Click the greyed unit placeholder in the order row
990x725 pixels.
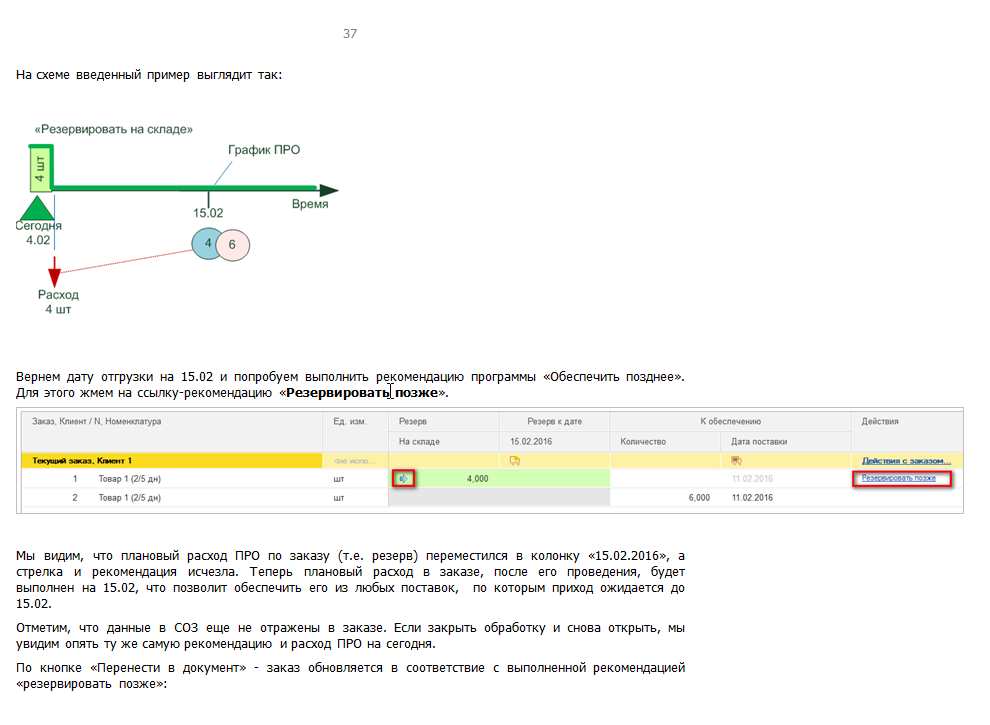pyautogui.click(x=355, y=460)
